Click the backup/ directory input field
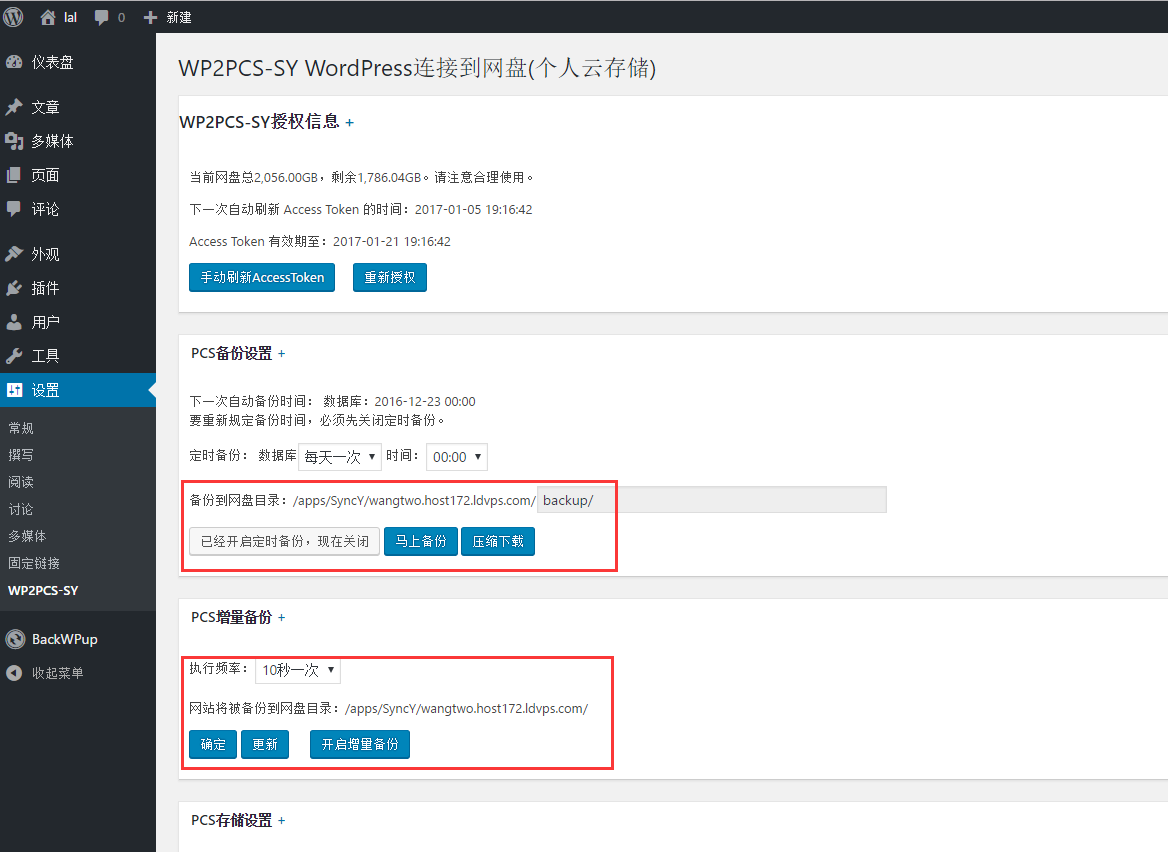1168x852 pixels. [x=712, y=500]
